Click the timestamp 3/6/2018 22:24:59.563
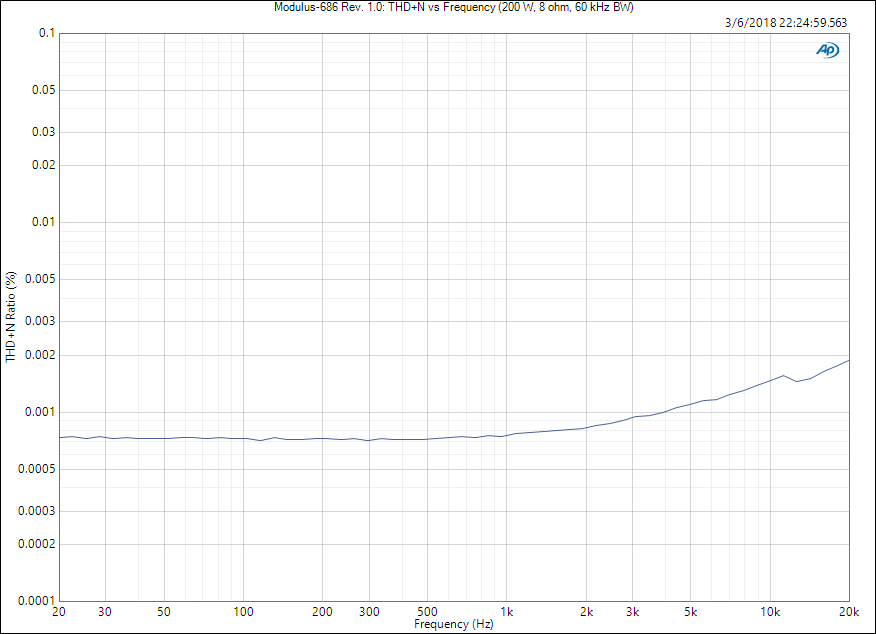 coord(786,23)
